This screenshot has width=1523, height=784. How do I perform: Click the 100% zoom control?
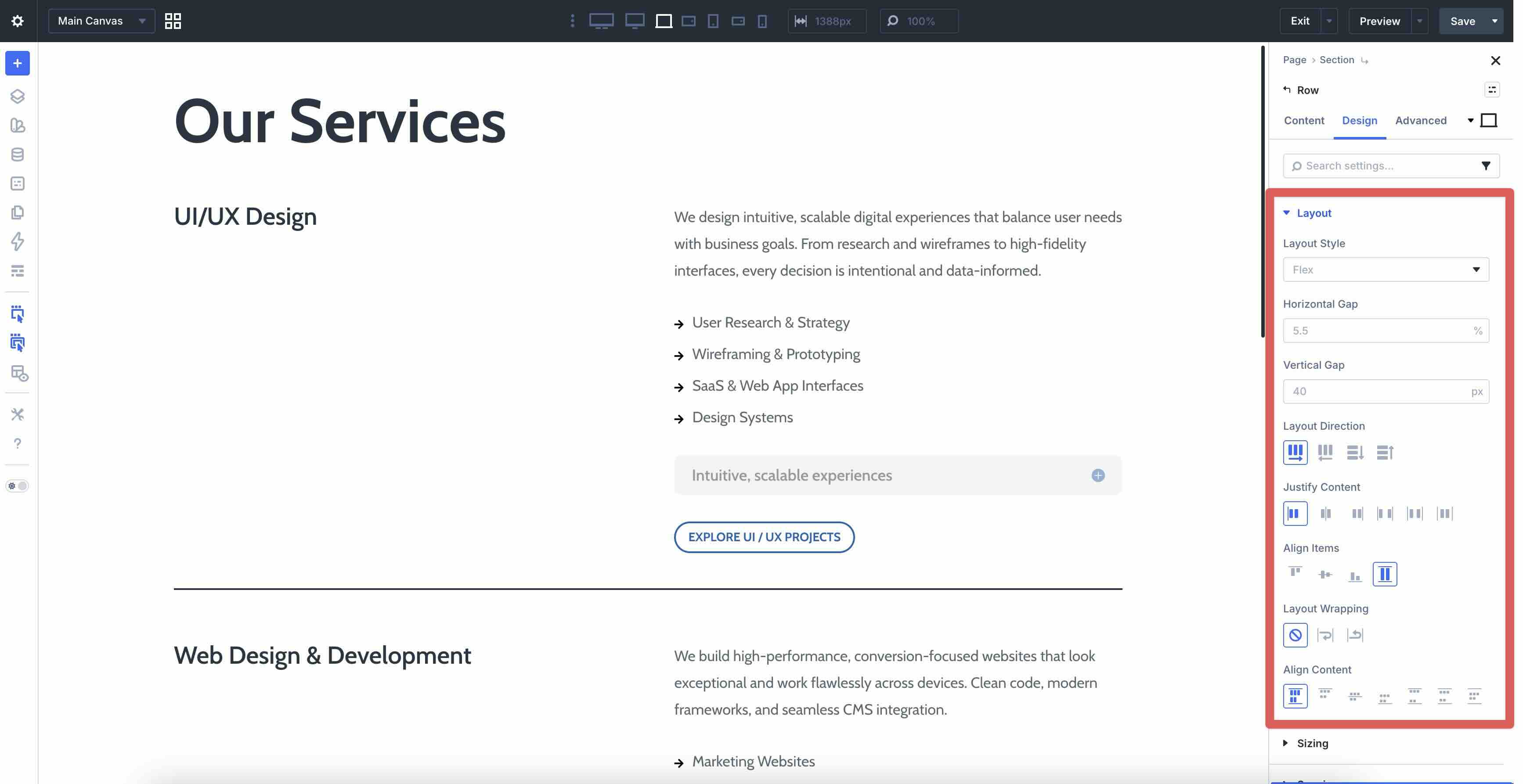point(918,21)
